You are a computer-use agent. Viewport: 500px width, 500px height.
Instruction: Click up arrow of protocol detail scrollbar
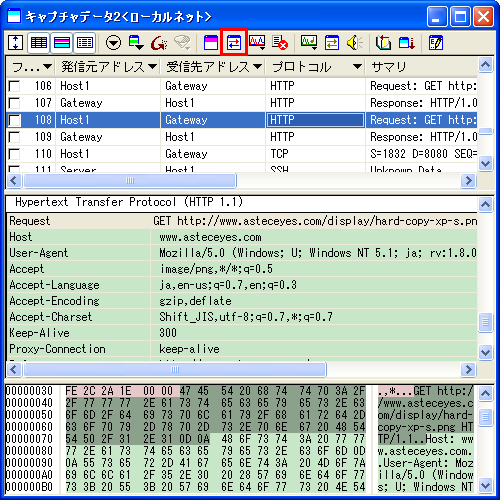click(x=485, y=204)
